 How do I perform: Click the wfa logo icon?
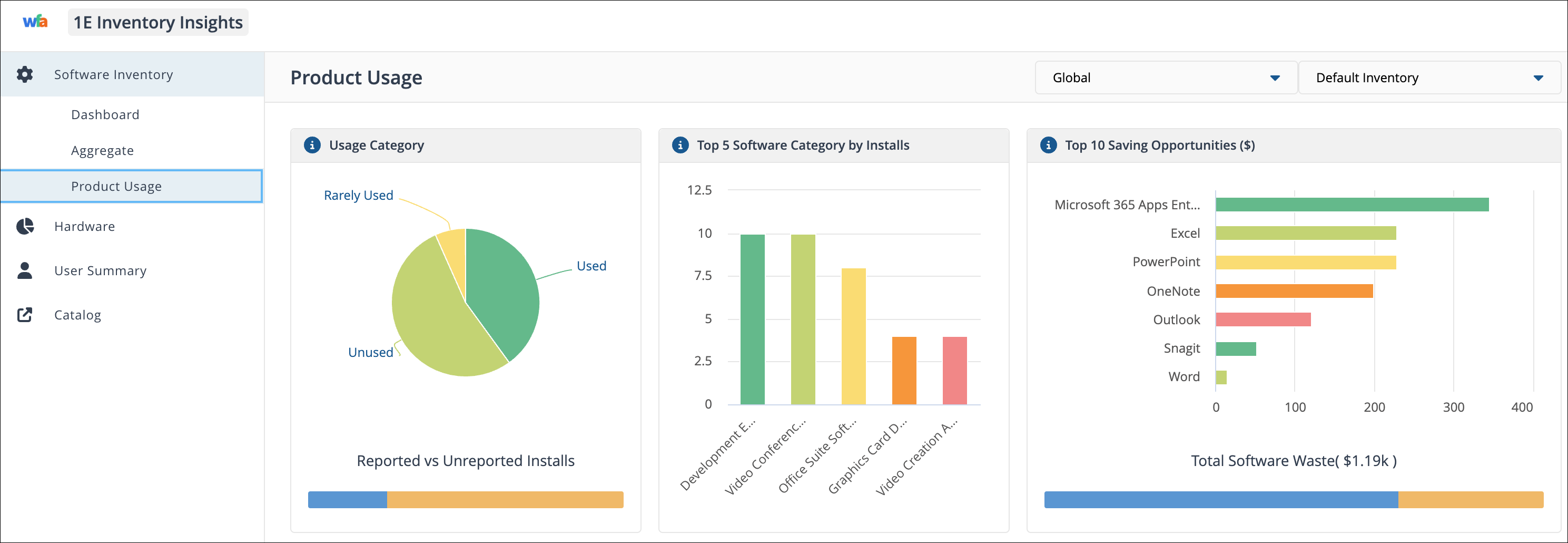pyautogui.click(x=35, y=22)
